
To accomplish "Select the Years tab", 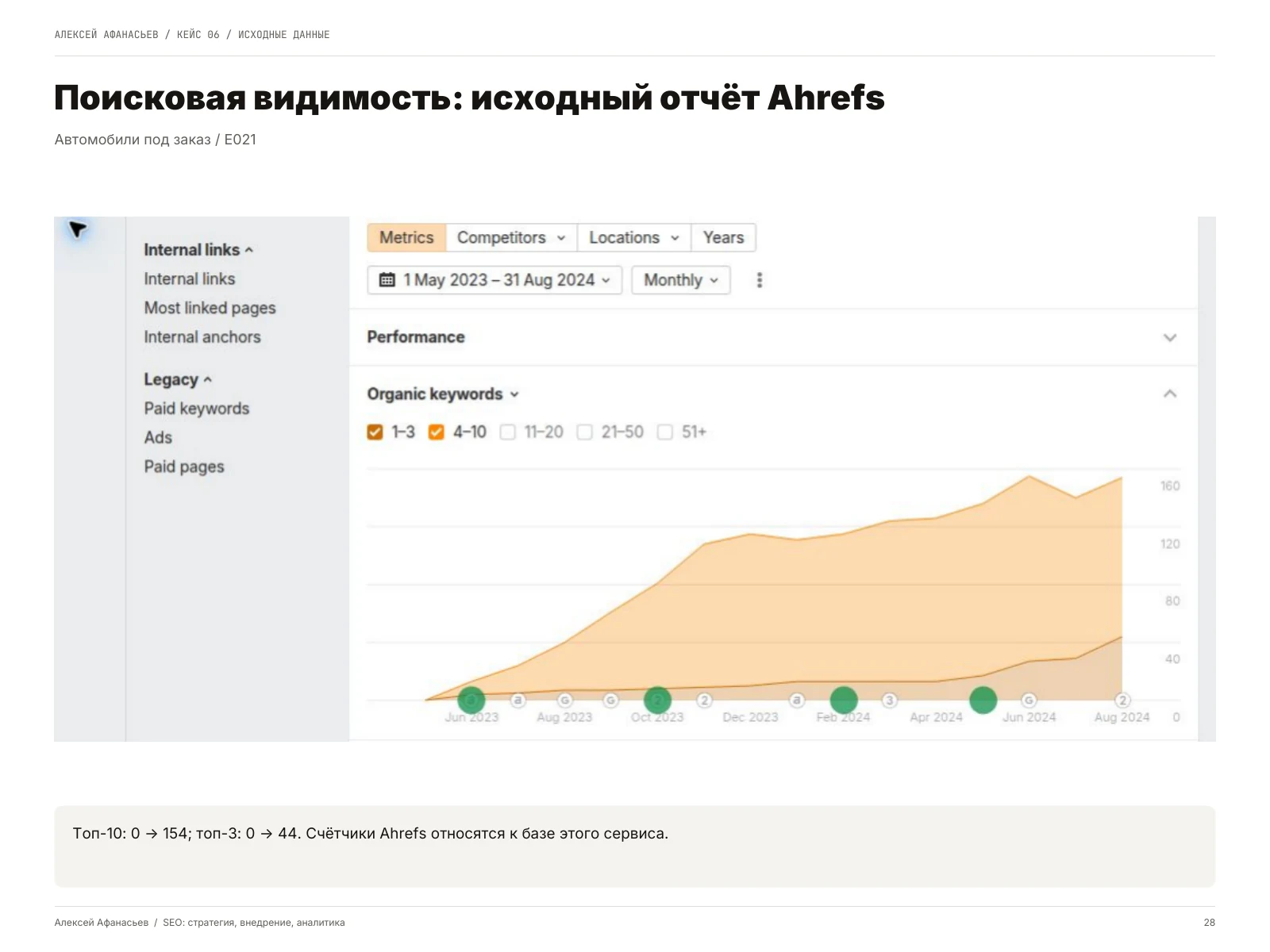I will (723, 238).
